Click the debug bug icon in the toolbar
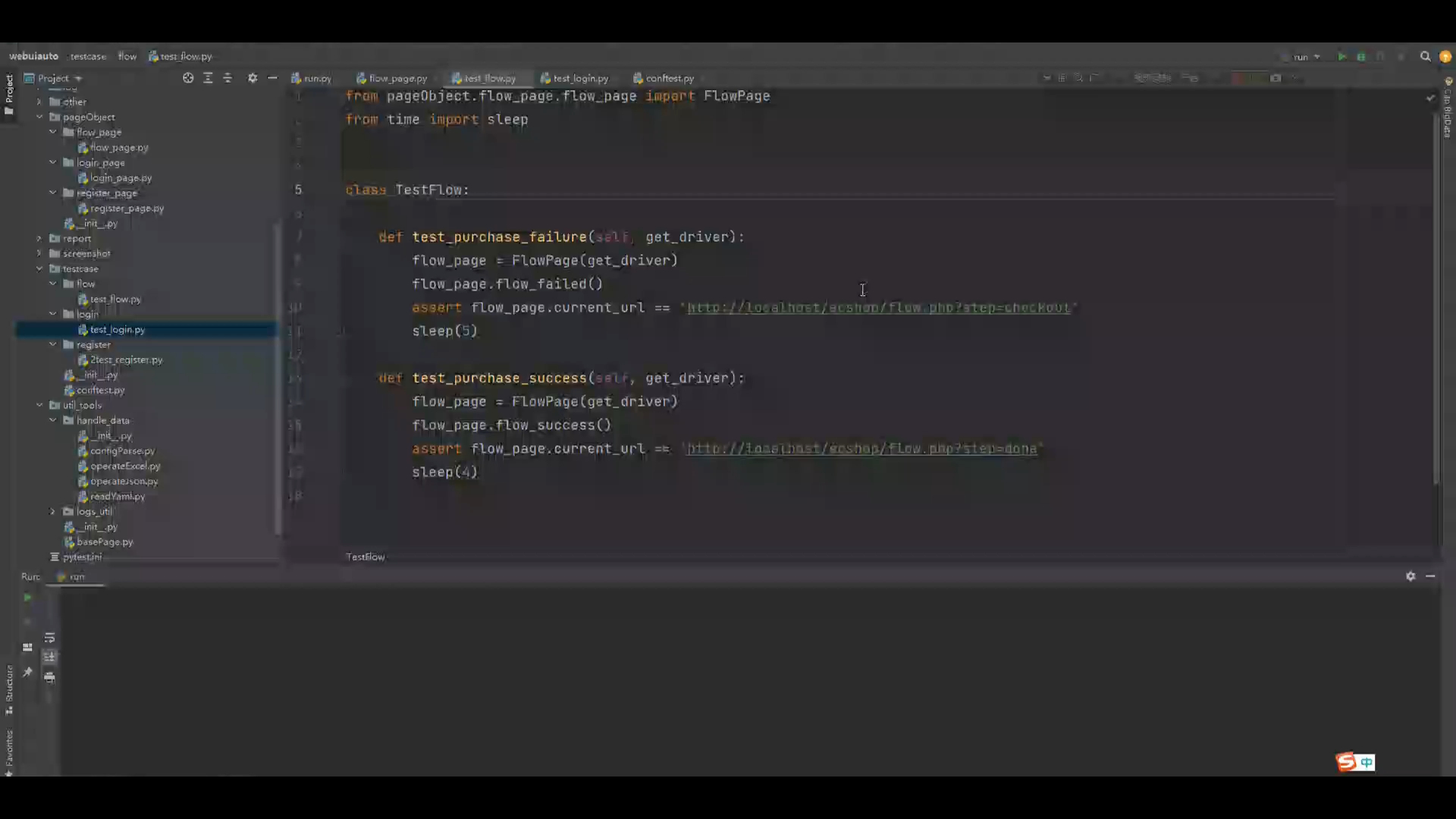Viewport: 1456px width, 819px height. click(x=1361, y=57)
